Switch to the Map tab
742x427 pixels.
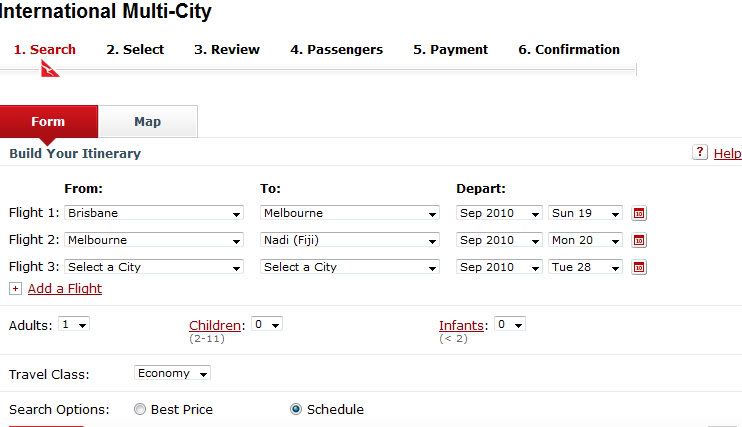coord(148,122)
